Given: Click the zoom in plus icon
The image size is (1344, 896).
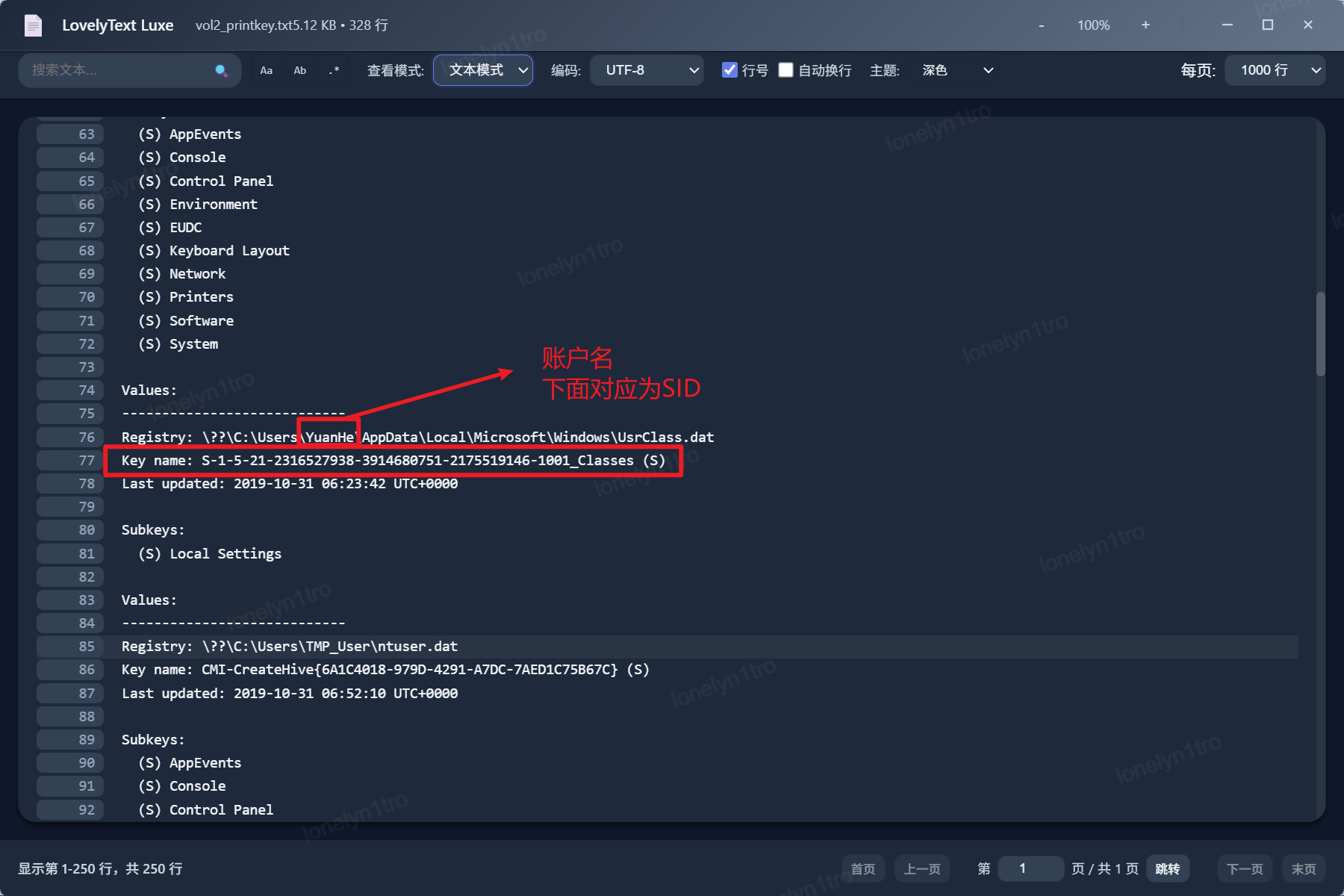Looking at the screenshot, I should click(1145, 25).
